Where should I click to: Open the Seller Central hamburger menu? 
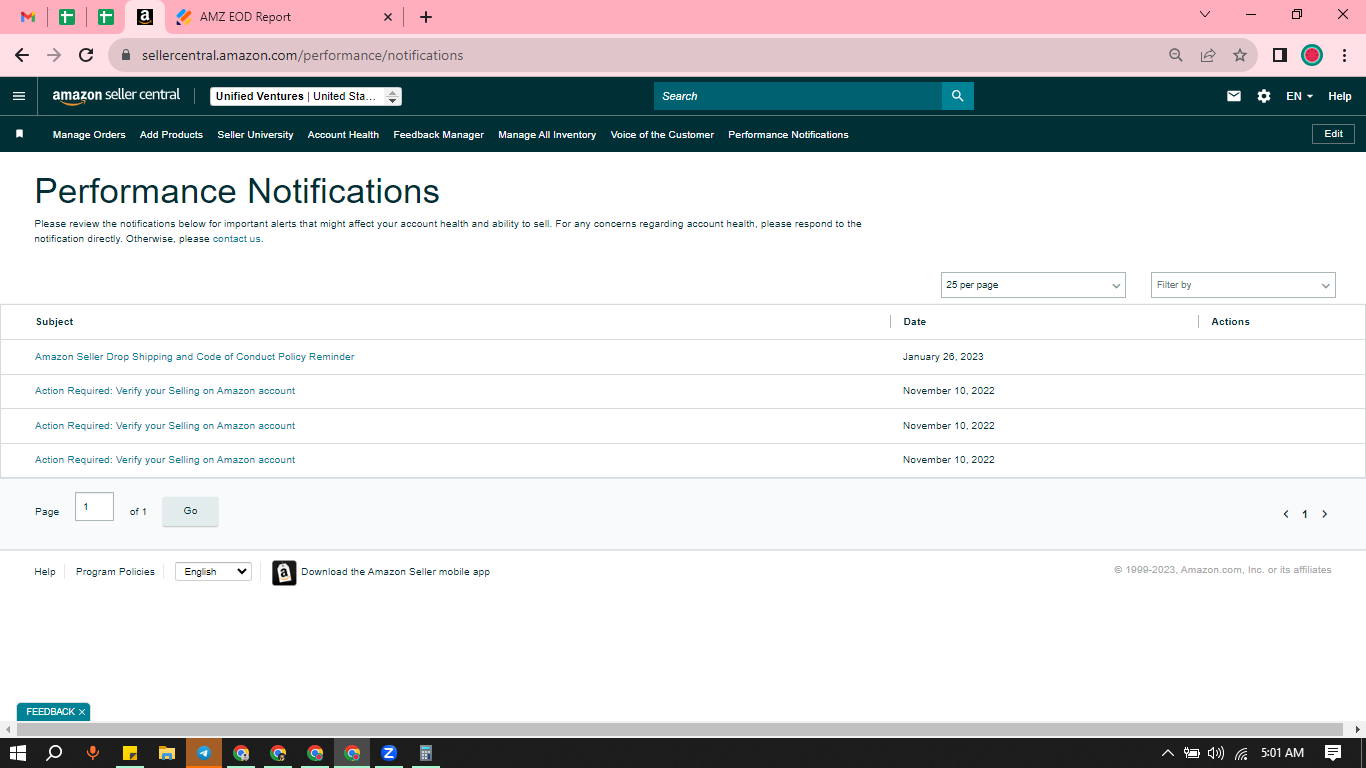click(x=18, y=96)
